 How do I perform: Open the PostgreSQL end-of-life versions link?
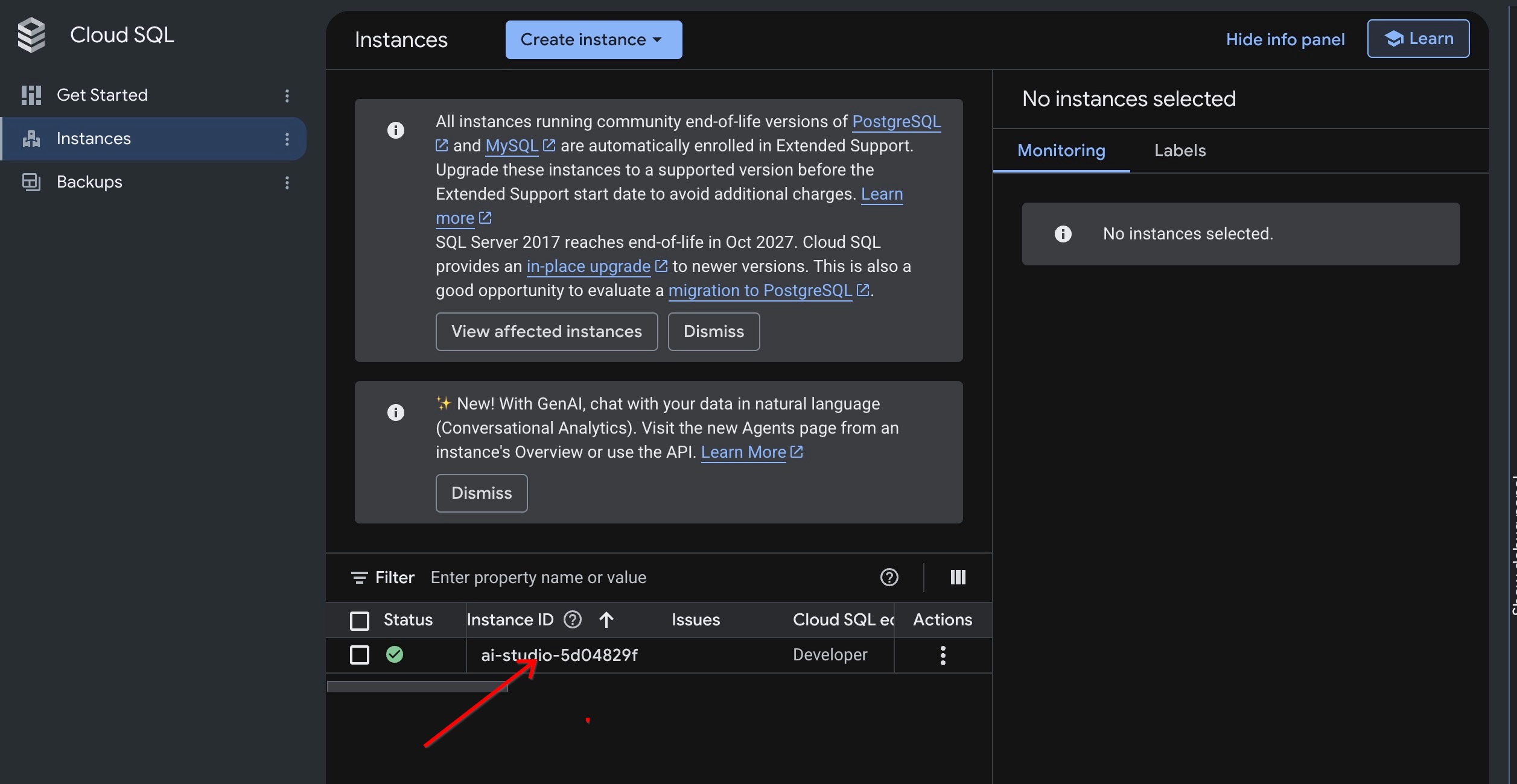(x=897, y=121)
